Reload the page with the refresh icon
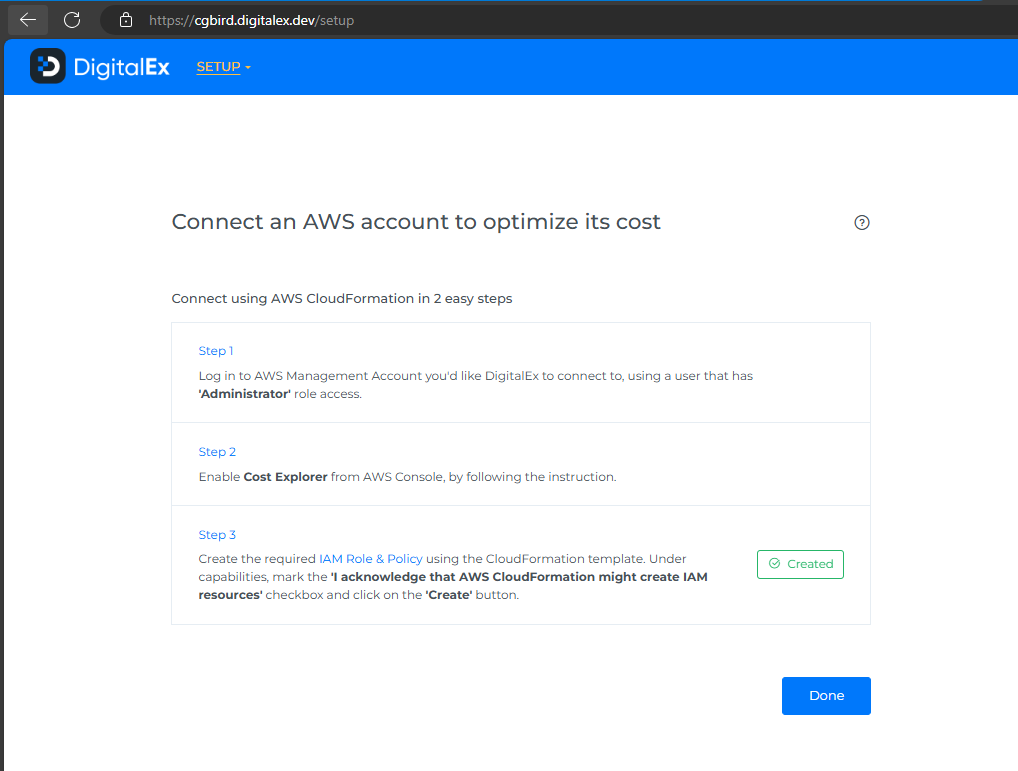This screenshot has height=771, width=1018. 72,20
